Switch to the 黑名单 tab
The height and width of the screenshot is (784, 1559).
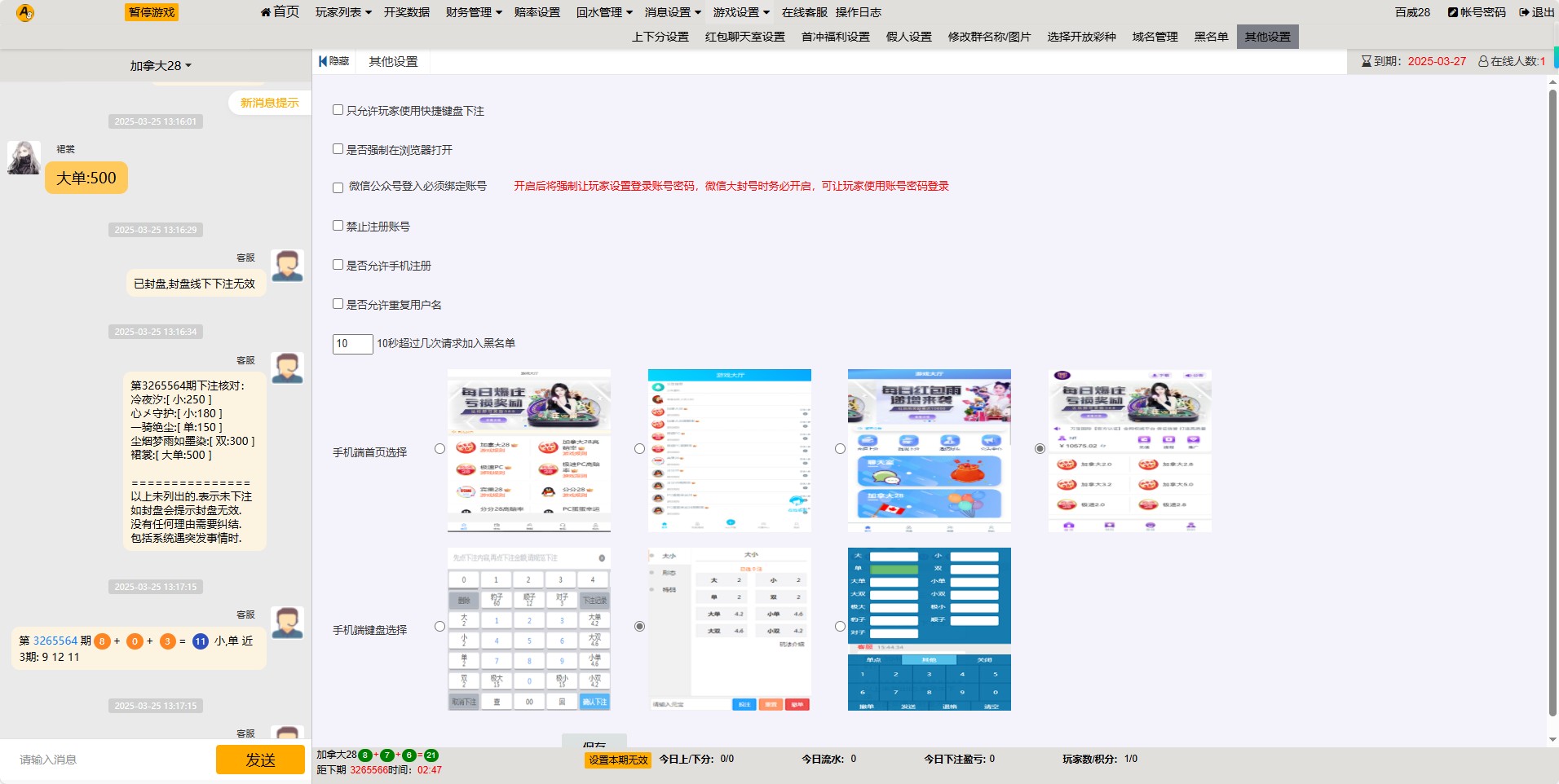1211,37
